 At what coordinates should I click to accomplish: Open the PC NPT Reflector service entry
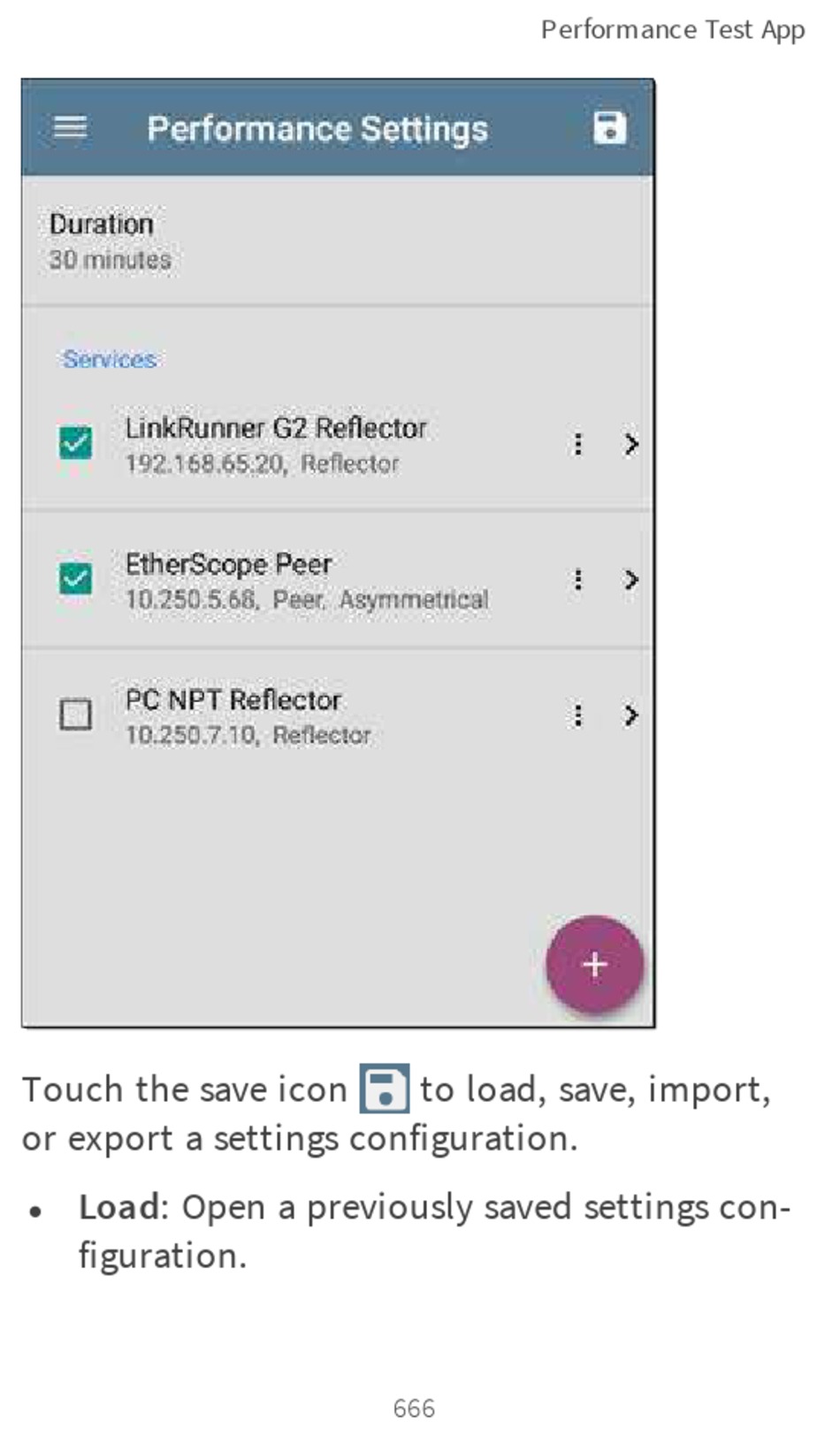click(x=338, y=715)
